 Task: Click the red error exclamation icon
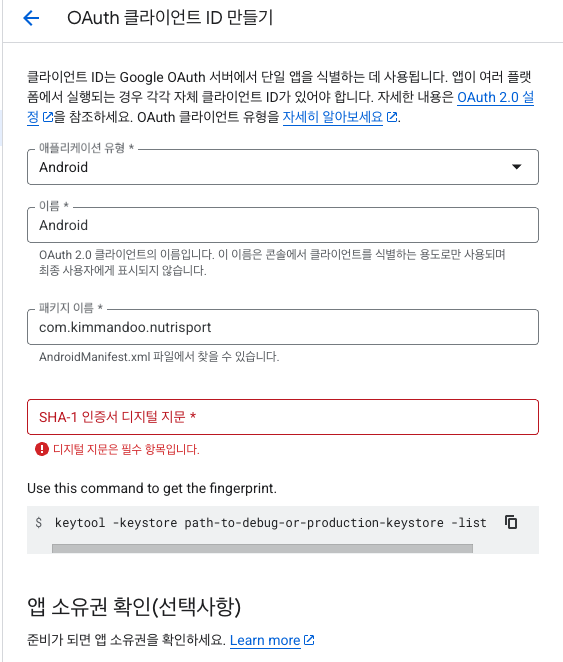click(42, 449)
